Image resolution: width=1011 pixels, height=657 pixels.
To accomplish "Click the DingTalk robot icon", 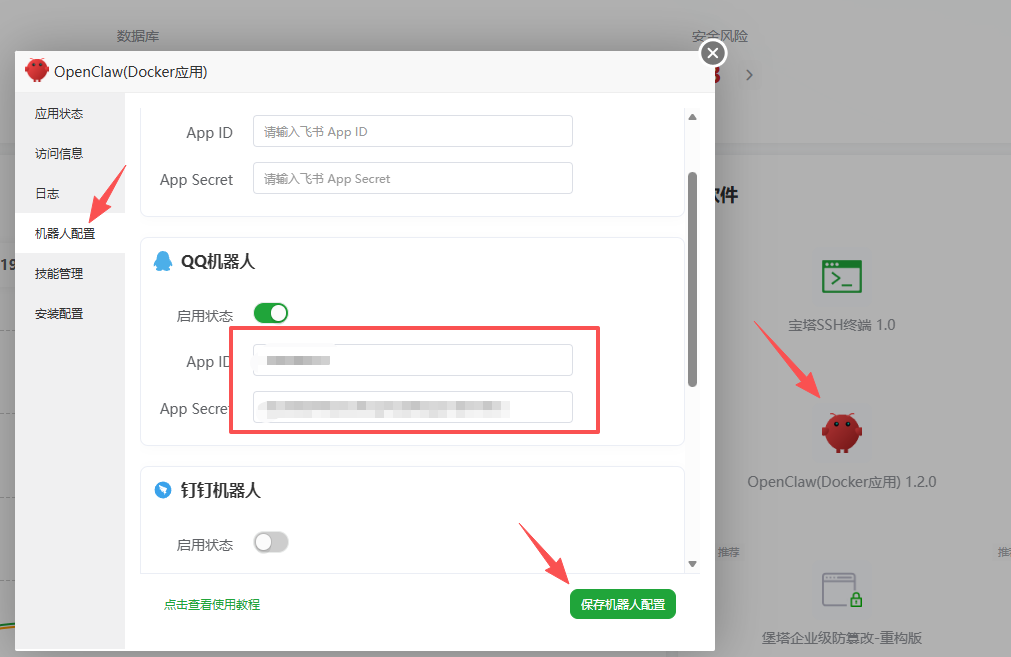I will pyautogui.click(x=163, y=490).
